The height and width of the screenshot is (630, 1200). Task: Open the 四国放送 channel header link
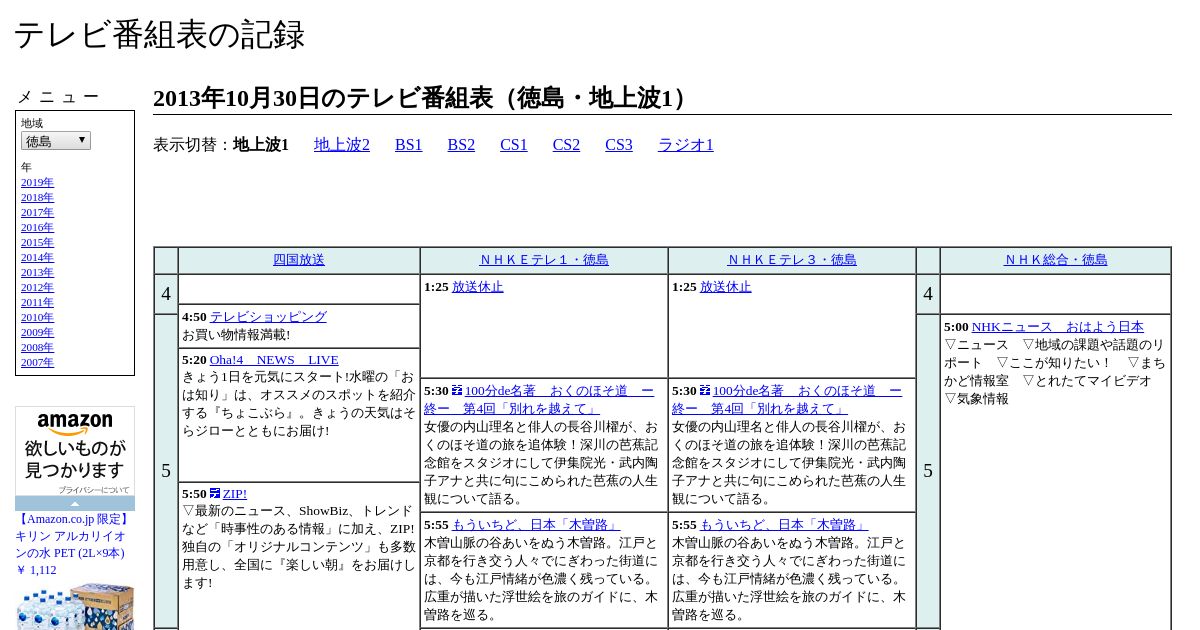point(299,259)
